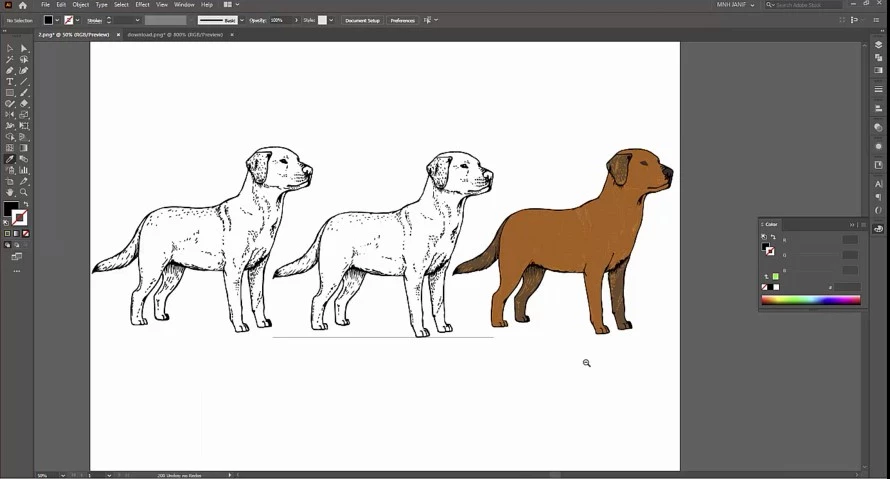Select the Scale tool
This screenshot has width=890, height=479.
24,115
